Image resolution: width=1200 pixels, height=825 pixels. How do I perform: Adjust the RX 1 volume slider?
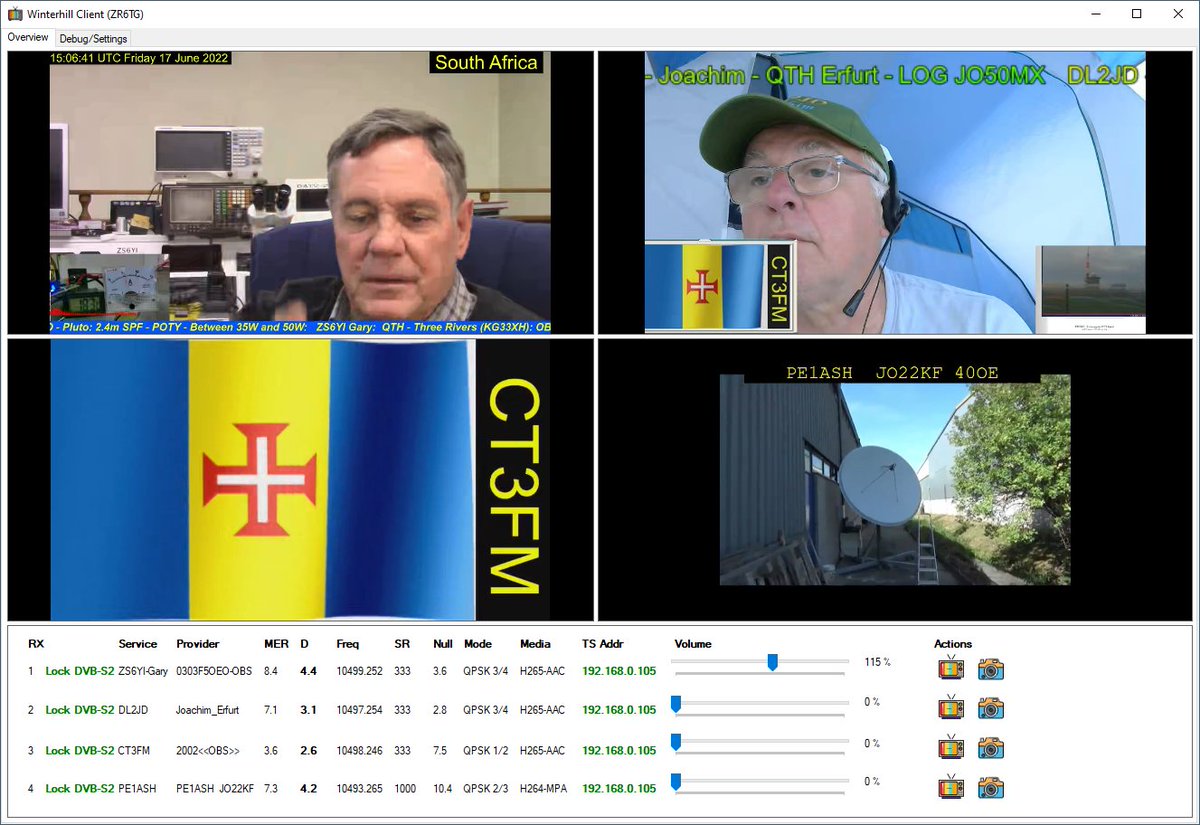773,661
